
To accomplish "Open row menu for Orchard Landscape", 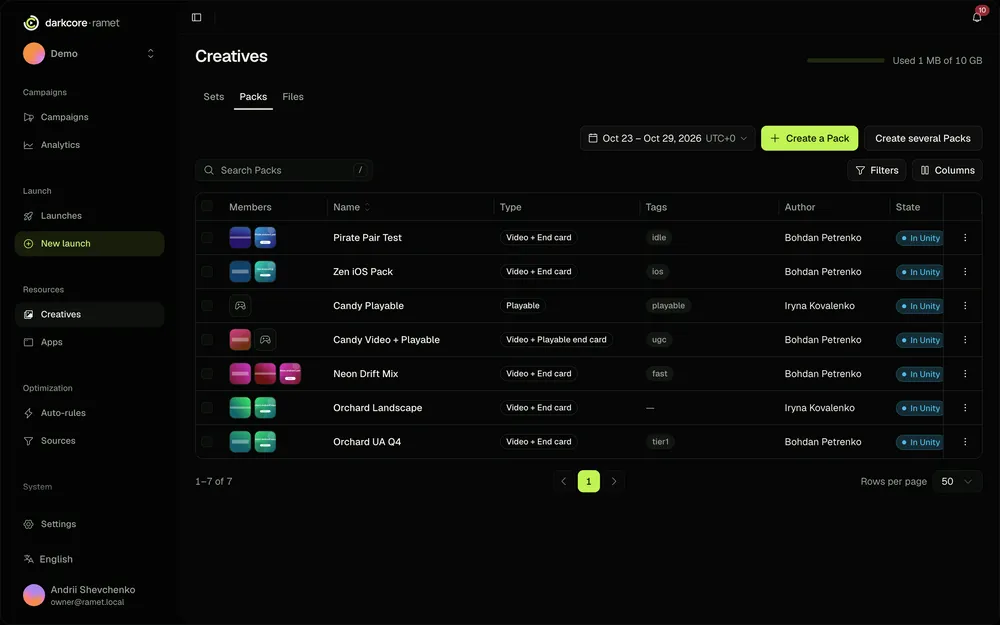I will (x=965, y=408).
